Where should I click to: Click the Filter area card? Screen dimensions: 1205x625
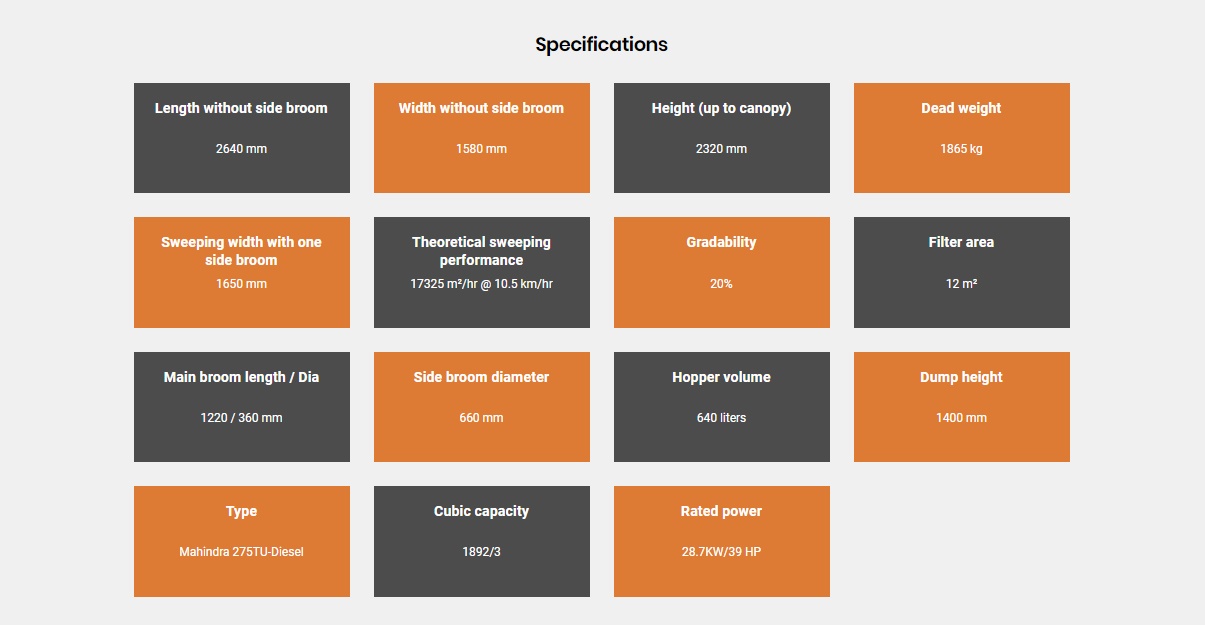[x=962, y=272]
